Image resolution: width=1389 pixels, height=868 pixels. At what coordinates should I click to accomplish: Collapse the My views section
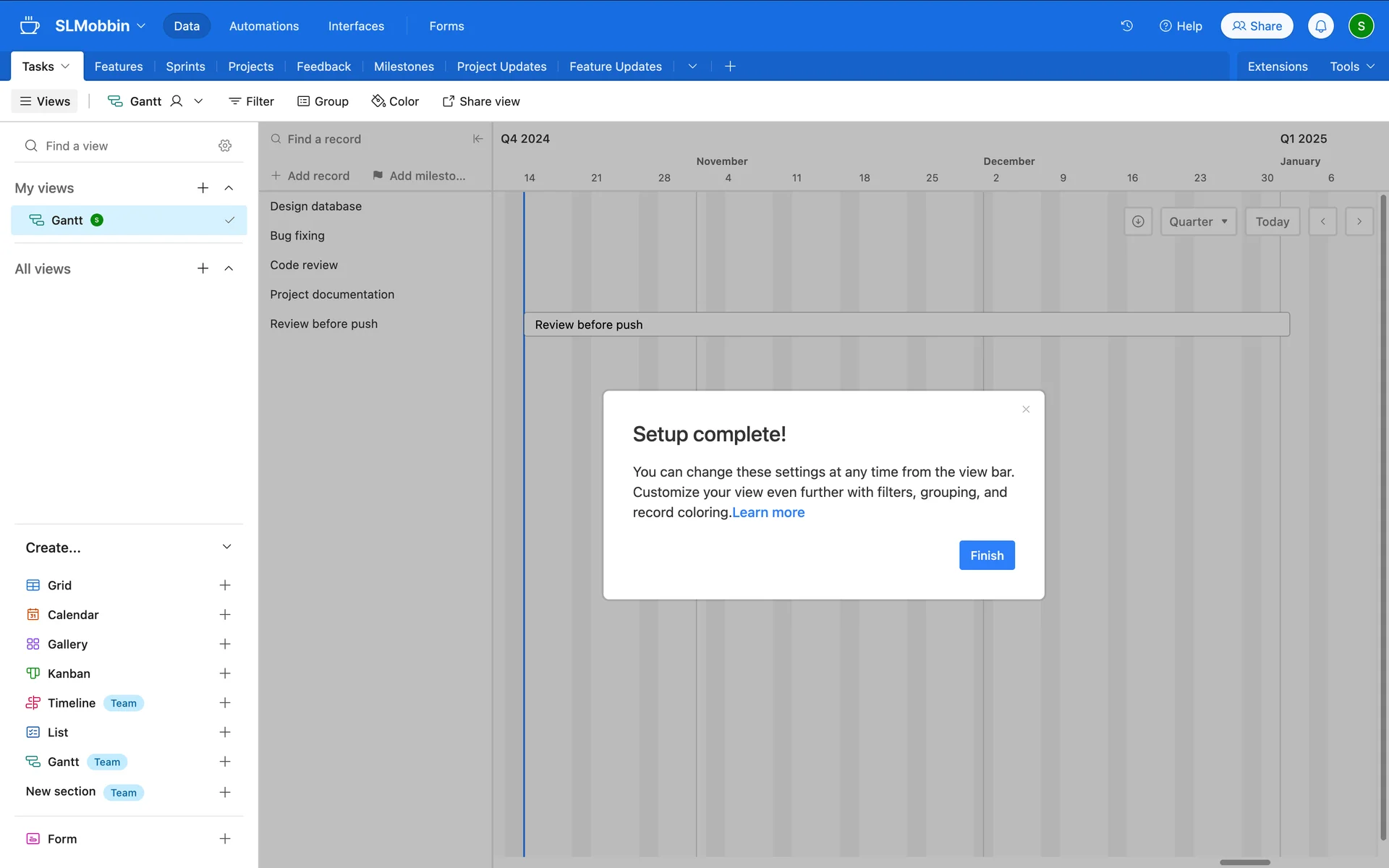[229, 188]
